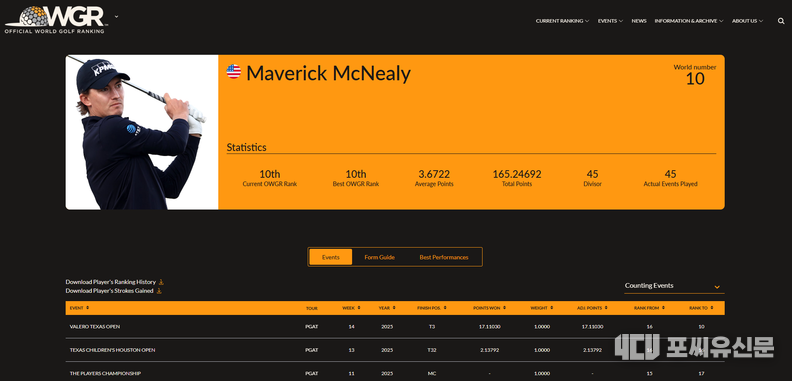Open the Counting Events dropdown
The height and width of the screenshot is (381, 792).
point(674,286)
